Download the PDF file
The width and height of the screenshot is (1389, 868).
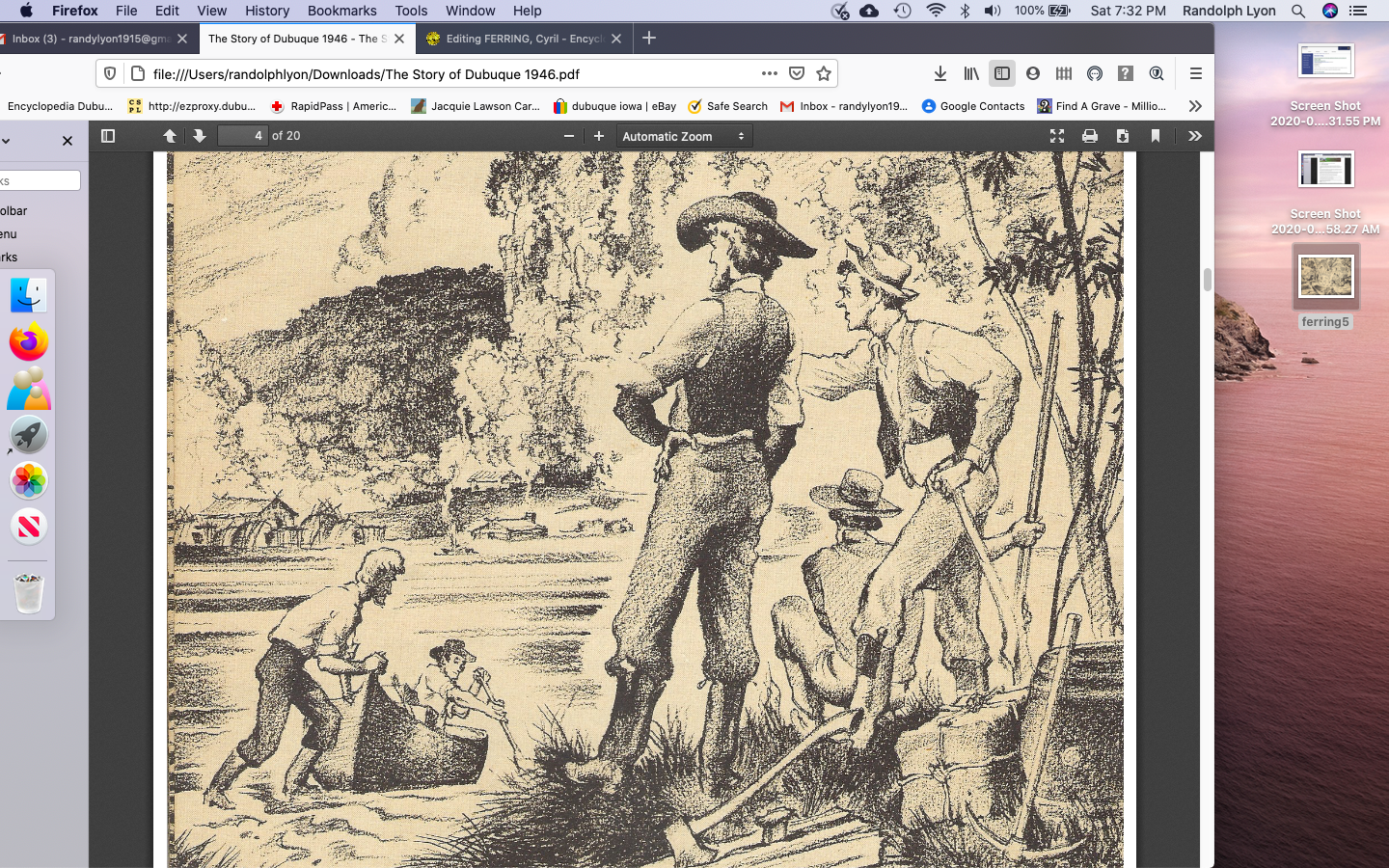pos(1123,136)
